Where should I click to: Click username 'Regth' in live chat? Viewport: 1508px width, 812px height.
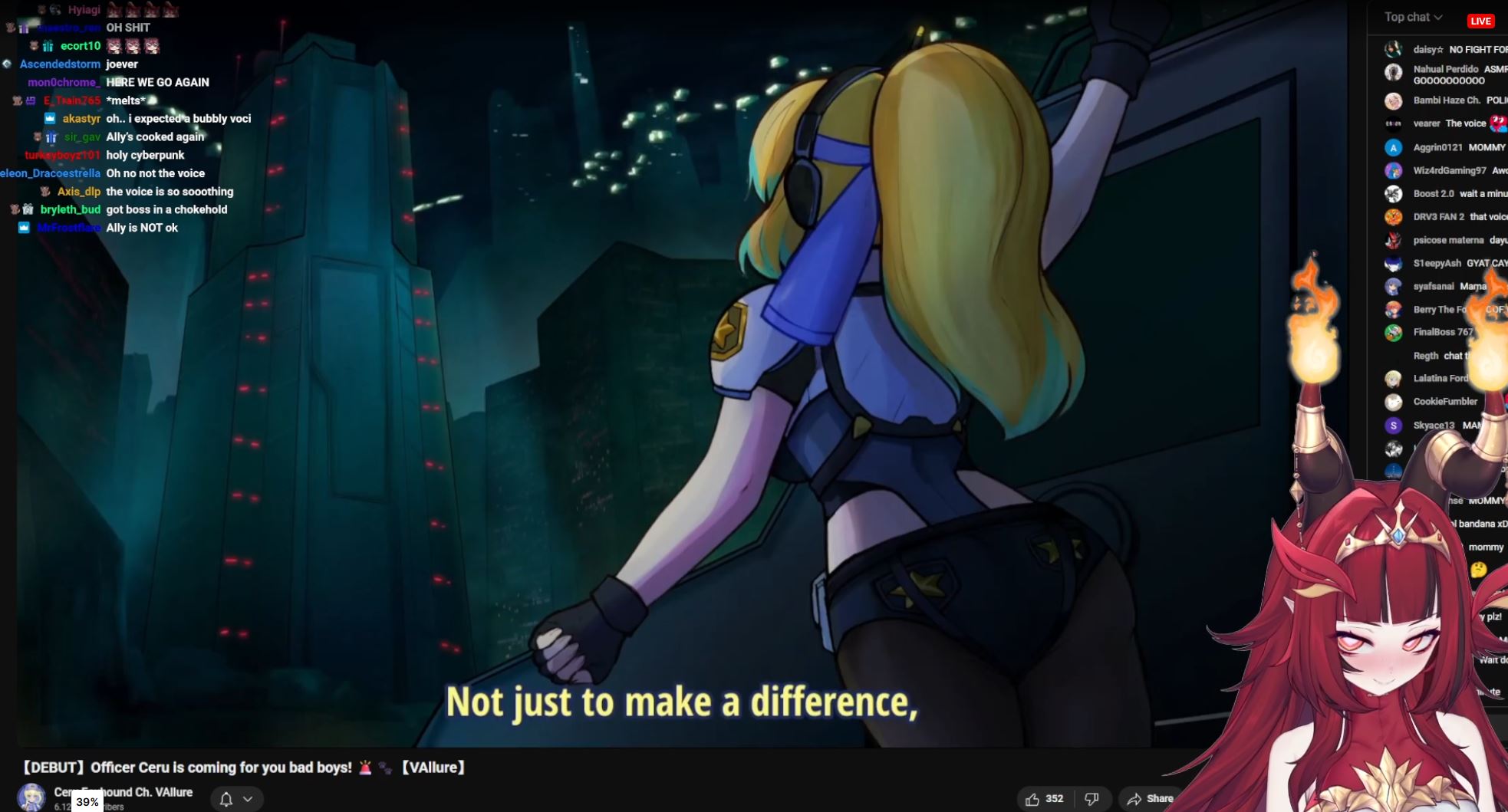tap(1426, 356)
